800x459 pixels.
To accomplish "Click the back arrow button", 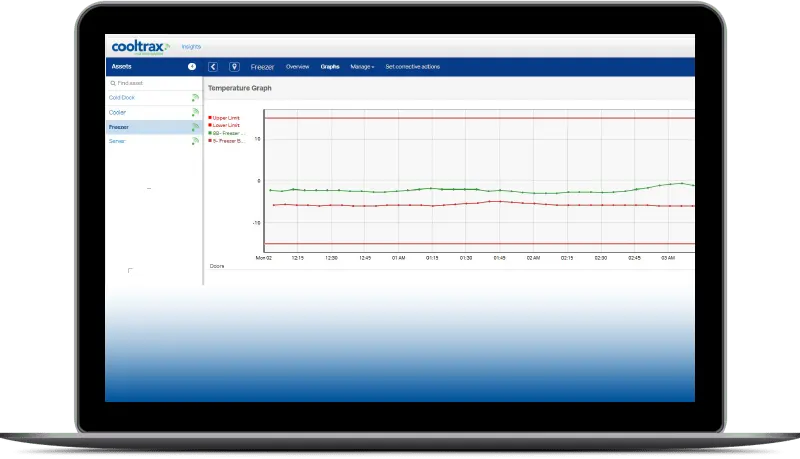I will 213,67.
